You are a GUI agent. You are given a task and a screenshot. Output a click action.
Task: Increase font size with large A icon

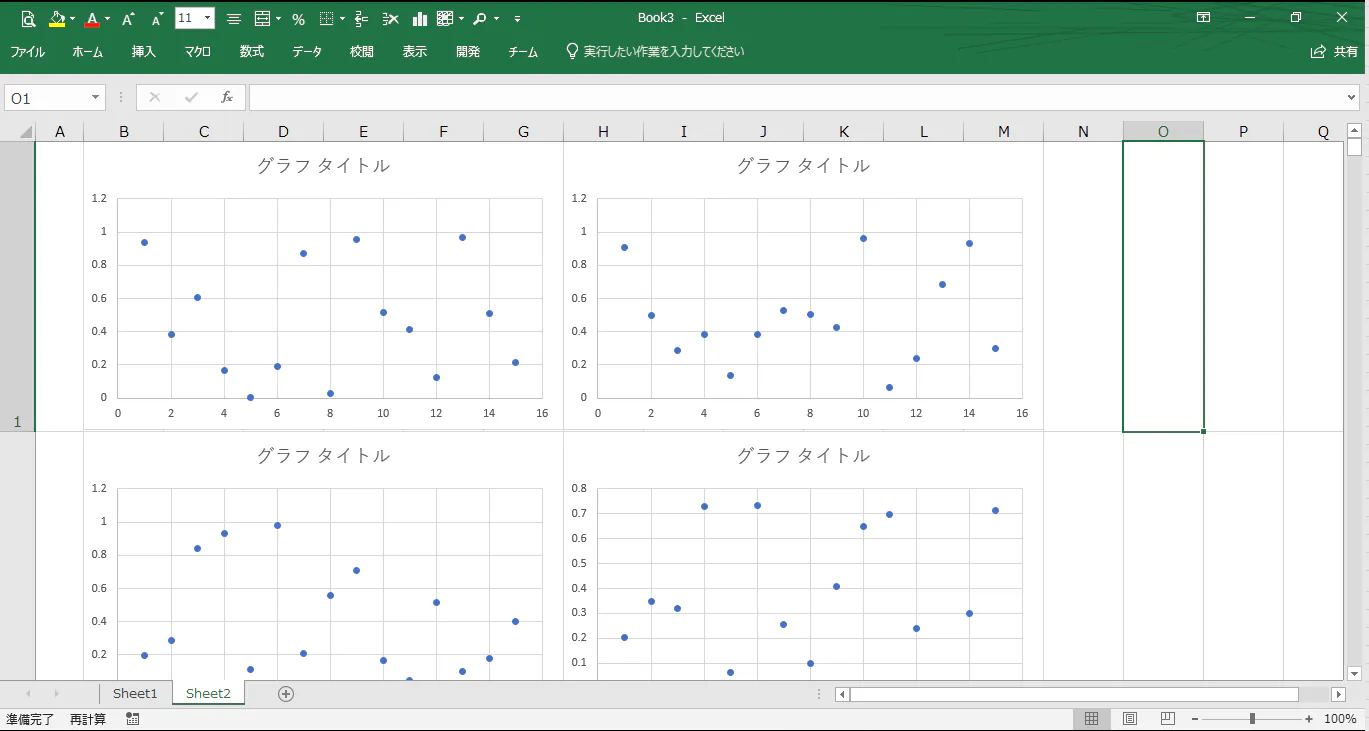coord(128,18)
